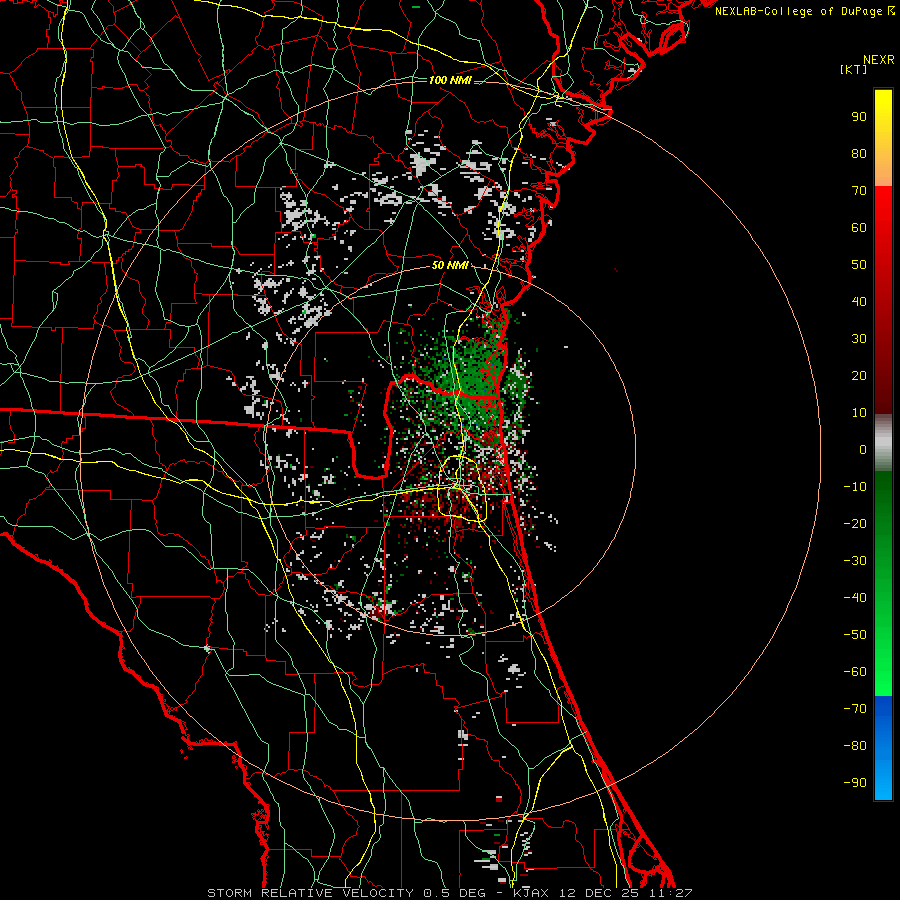Click the -30 value on velocity scale
The height and width of the screenshot is (900, 900).
(855, 561)
